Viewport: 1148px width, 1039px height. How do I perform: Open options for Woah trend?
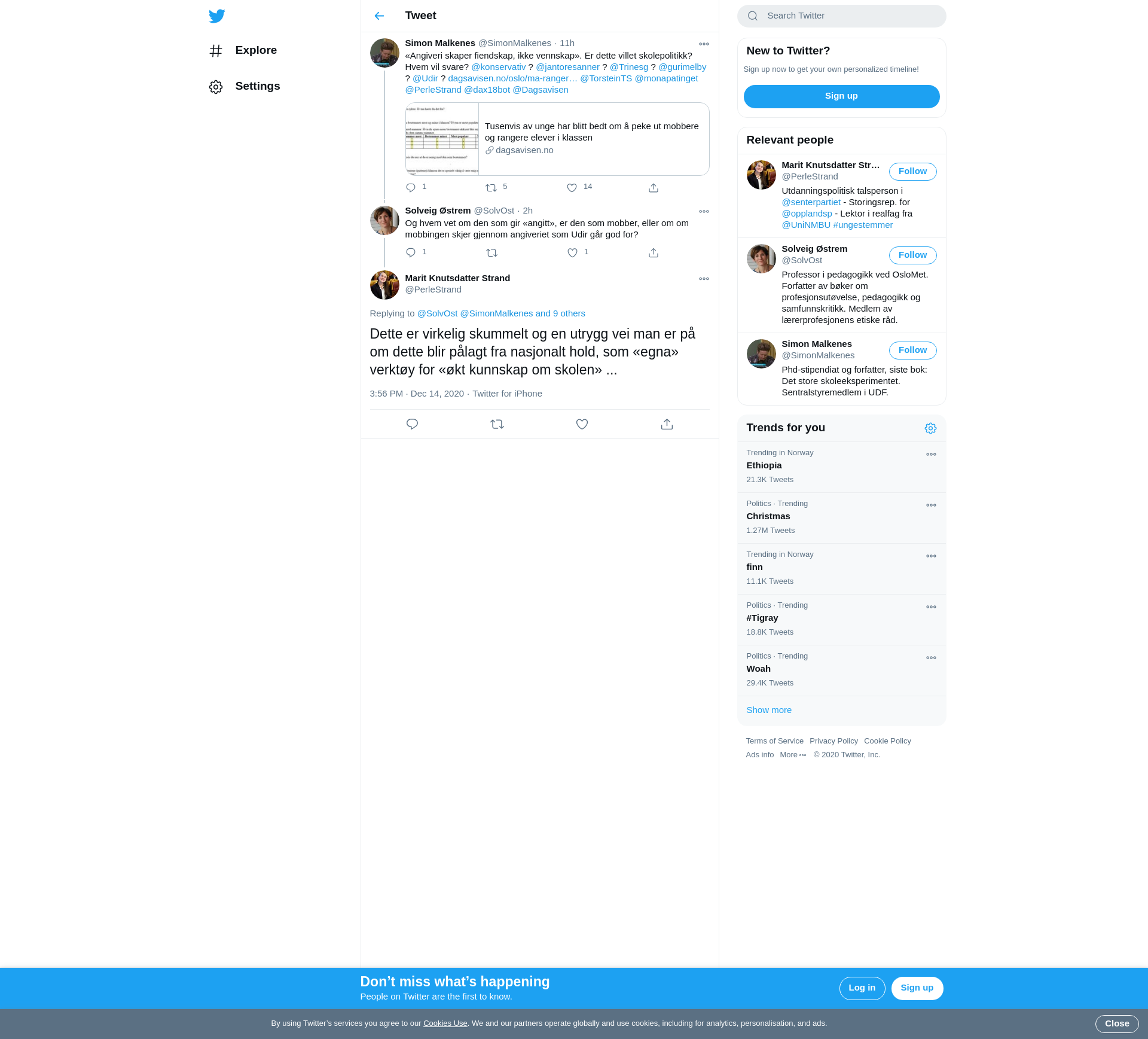point(931,658)
